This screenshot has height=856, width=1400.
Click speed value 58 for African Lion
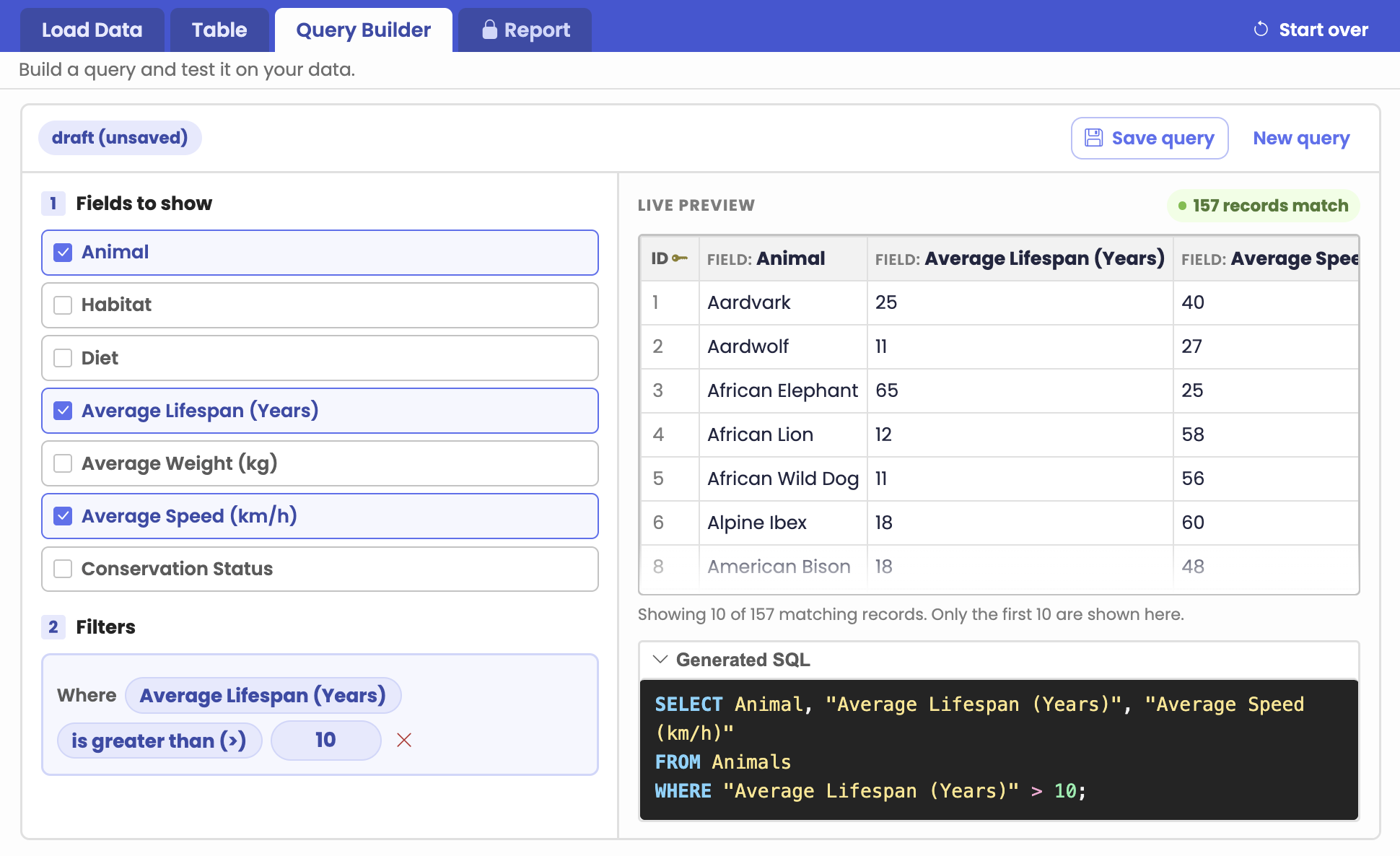point(1266,434)
